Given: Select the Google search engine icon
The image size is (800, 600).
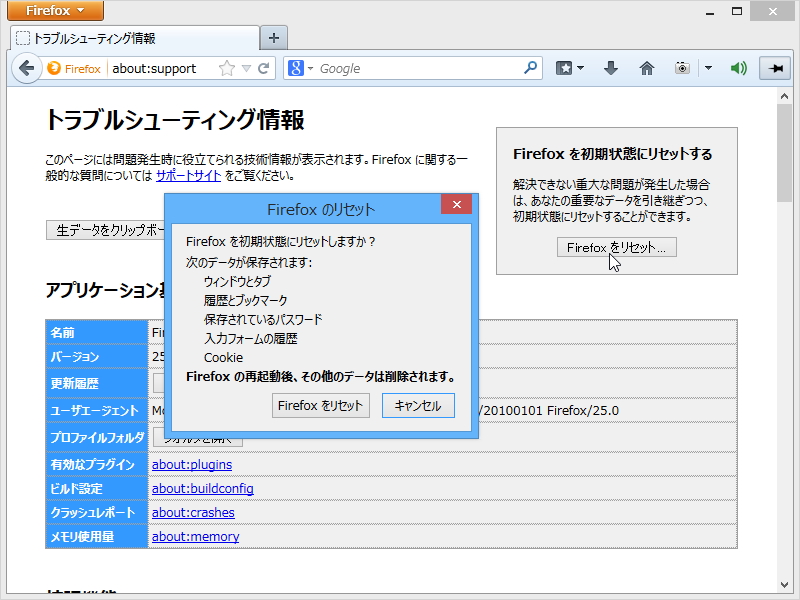Looking at the screenshot, I should point(296,68).
